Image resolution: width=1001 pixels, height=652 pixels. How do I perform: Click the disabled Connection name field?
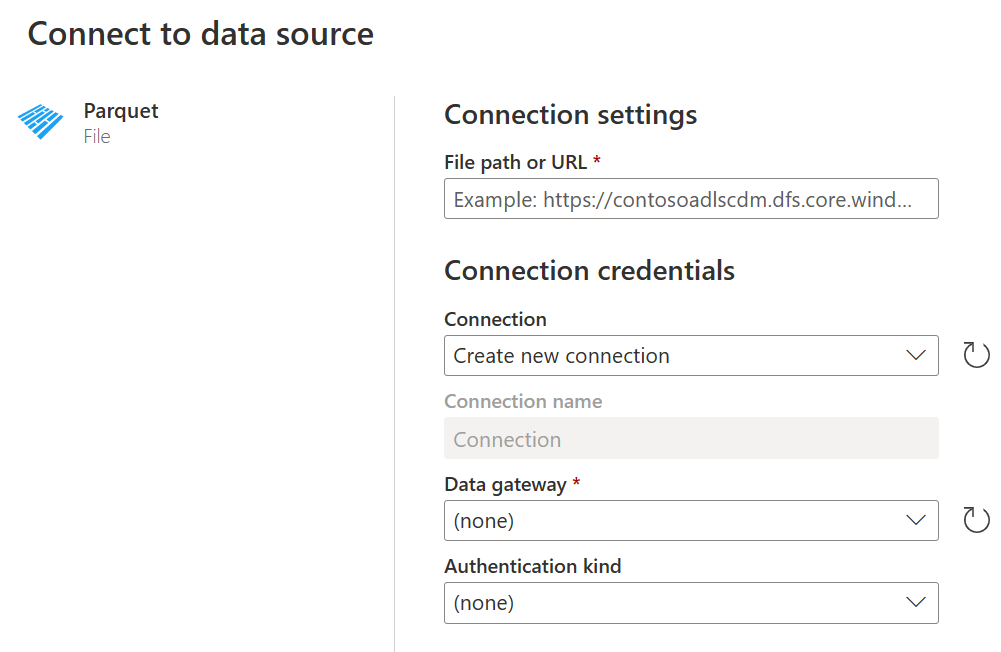(690, 439)
